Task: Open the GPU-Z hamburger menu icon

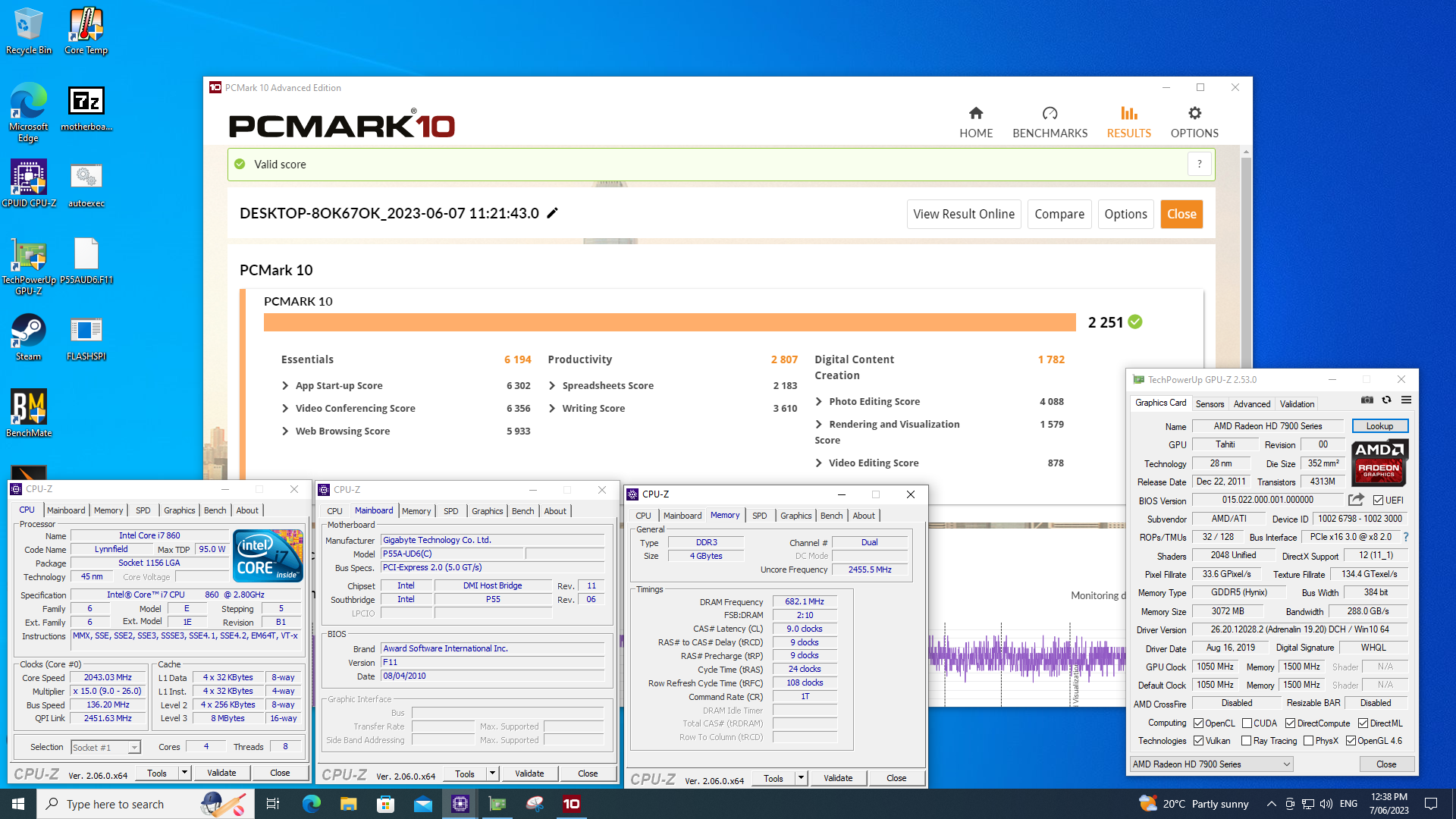Action: tap(1406, 400)
